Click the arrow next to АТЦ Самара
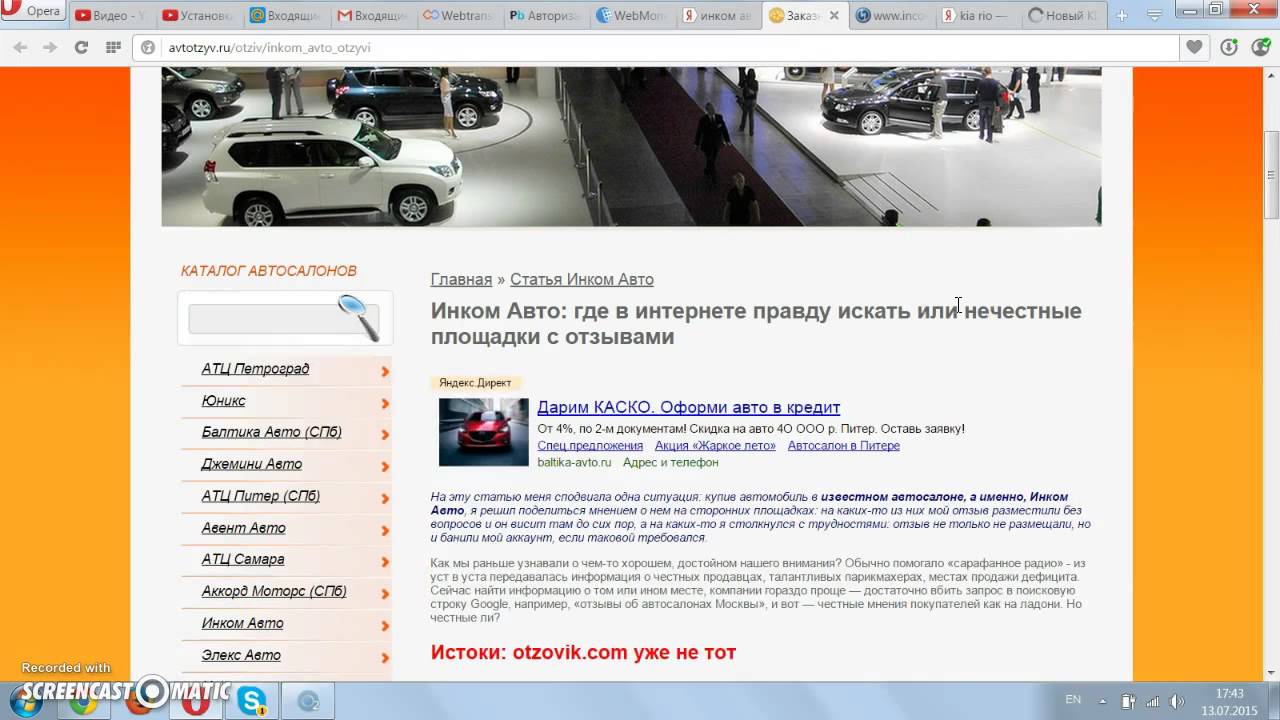 pos(385,562)
